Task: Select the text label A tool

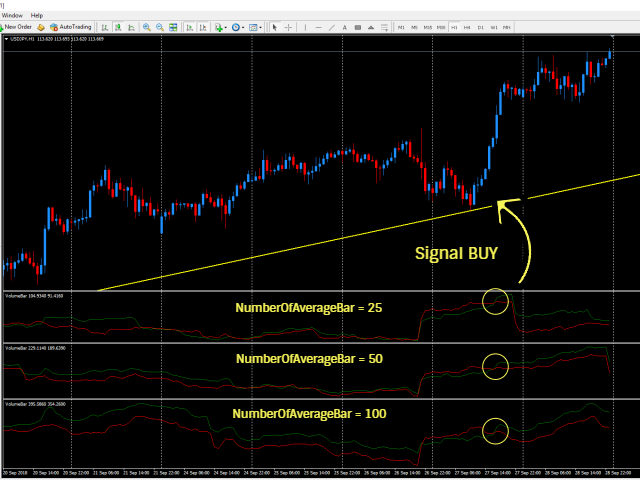Action: 344,27
